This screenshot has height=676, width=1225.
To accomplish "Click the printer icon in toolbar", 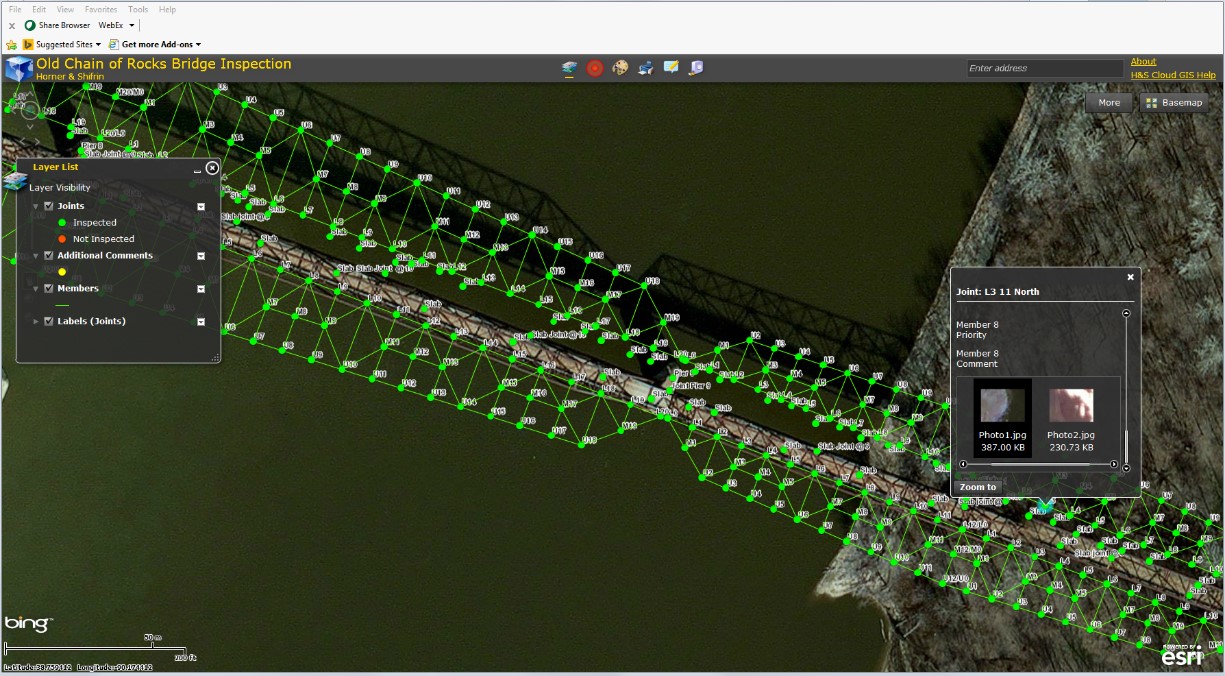I will (646, 68).
